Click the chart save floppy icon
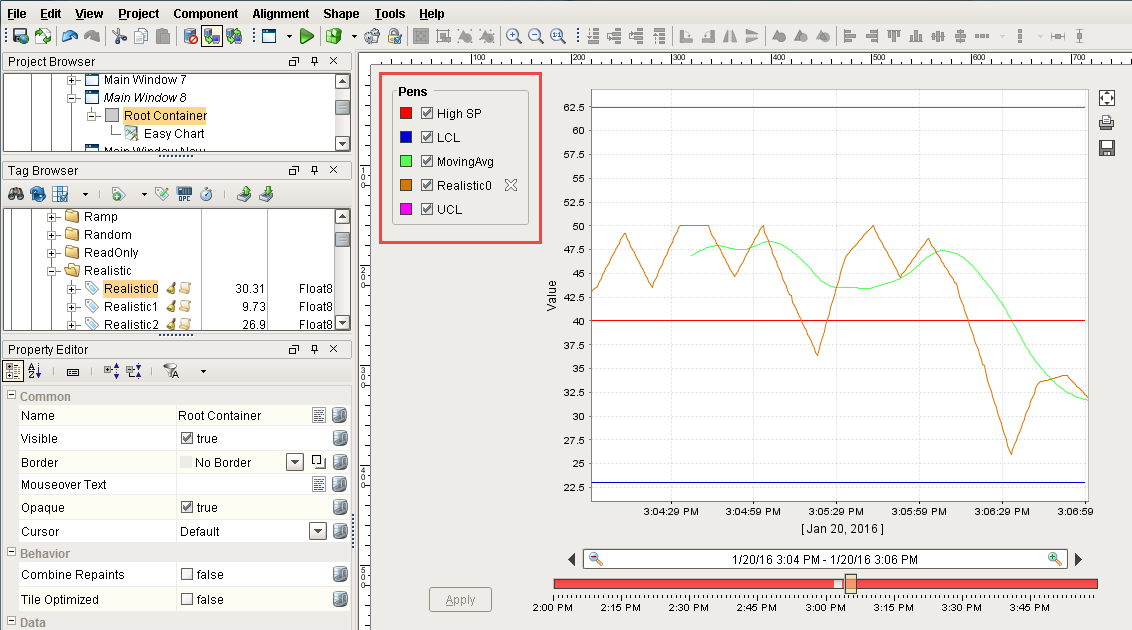Viewport: 1132px width, 630px height. coord(1107,148)
